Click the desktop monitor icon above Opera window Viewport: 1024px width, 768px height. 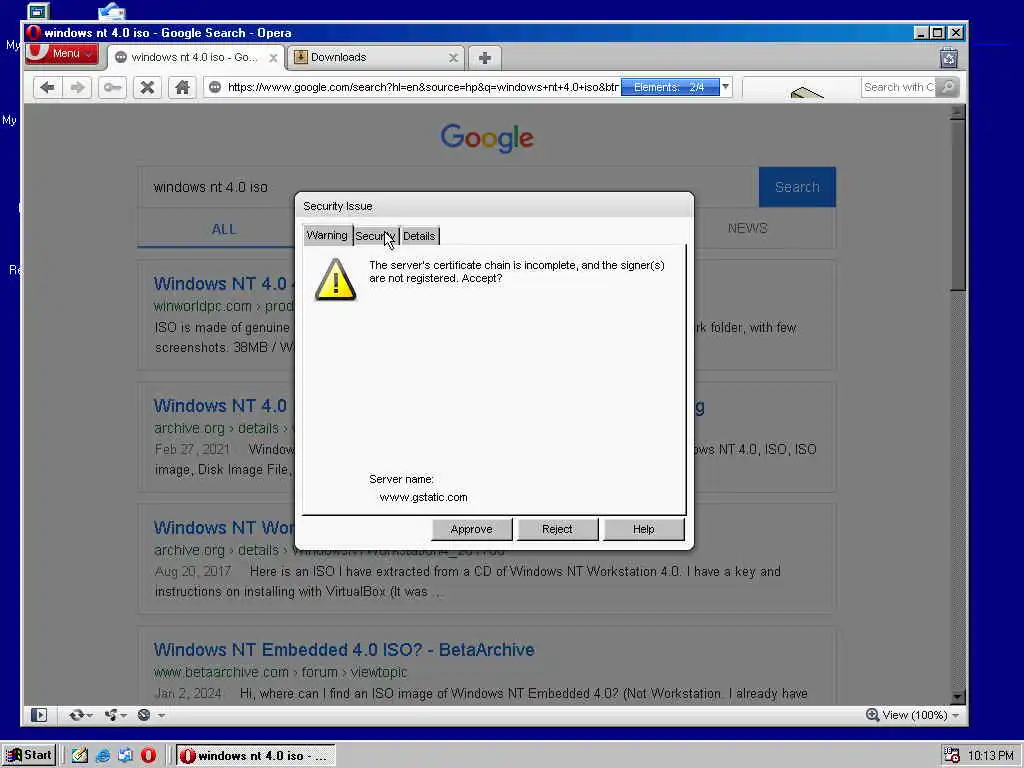point(38,11)
